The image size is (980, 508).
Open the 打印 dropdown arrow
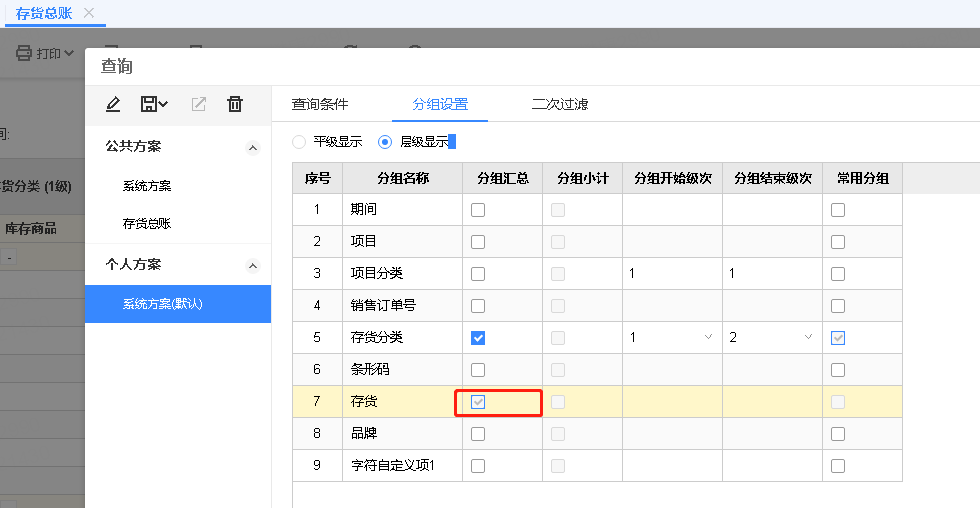(x=69, y=53)
